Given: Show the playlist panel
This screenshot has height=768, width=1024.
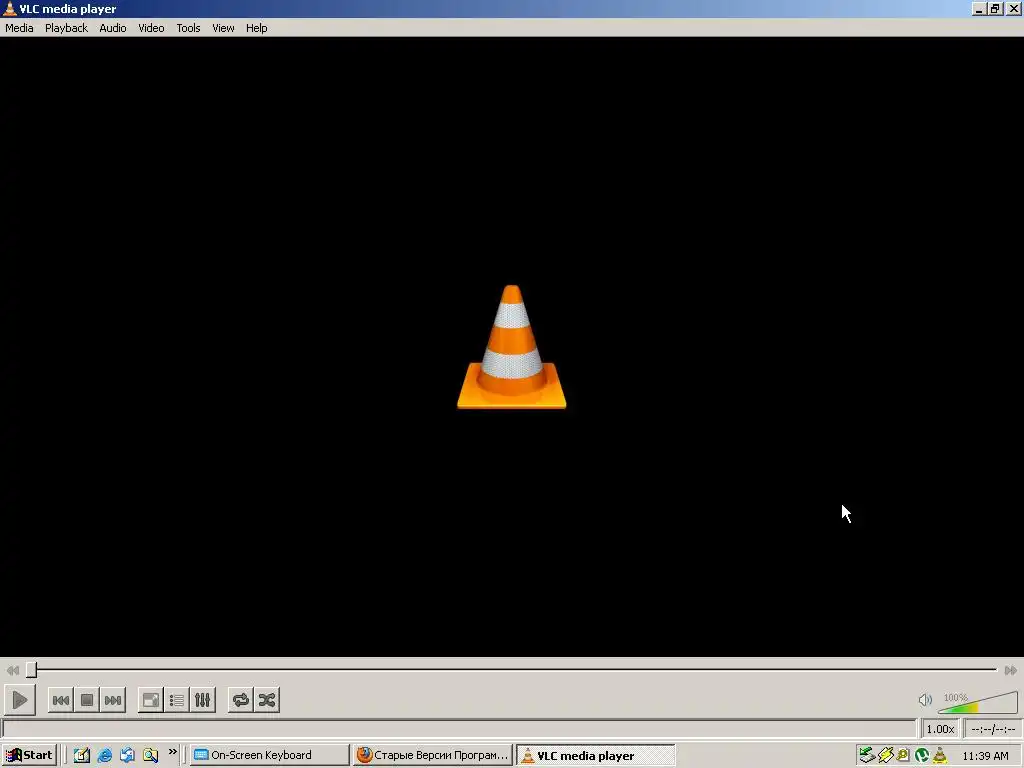Looking at the screenshot, I should tap(177, 700).
